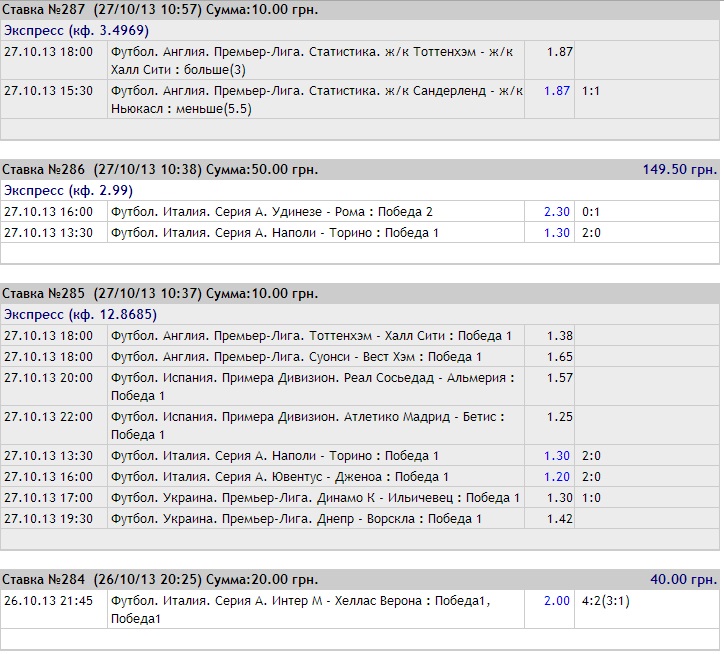Image resolution: width=724 pixels, height=654 pixels.
Task: Select the Динамо К - Ильичевец event
Action: click(x=315, y=498)
